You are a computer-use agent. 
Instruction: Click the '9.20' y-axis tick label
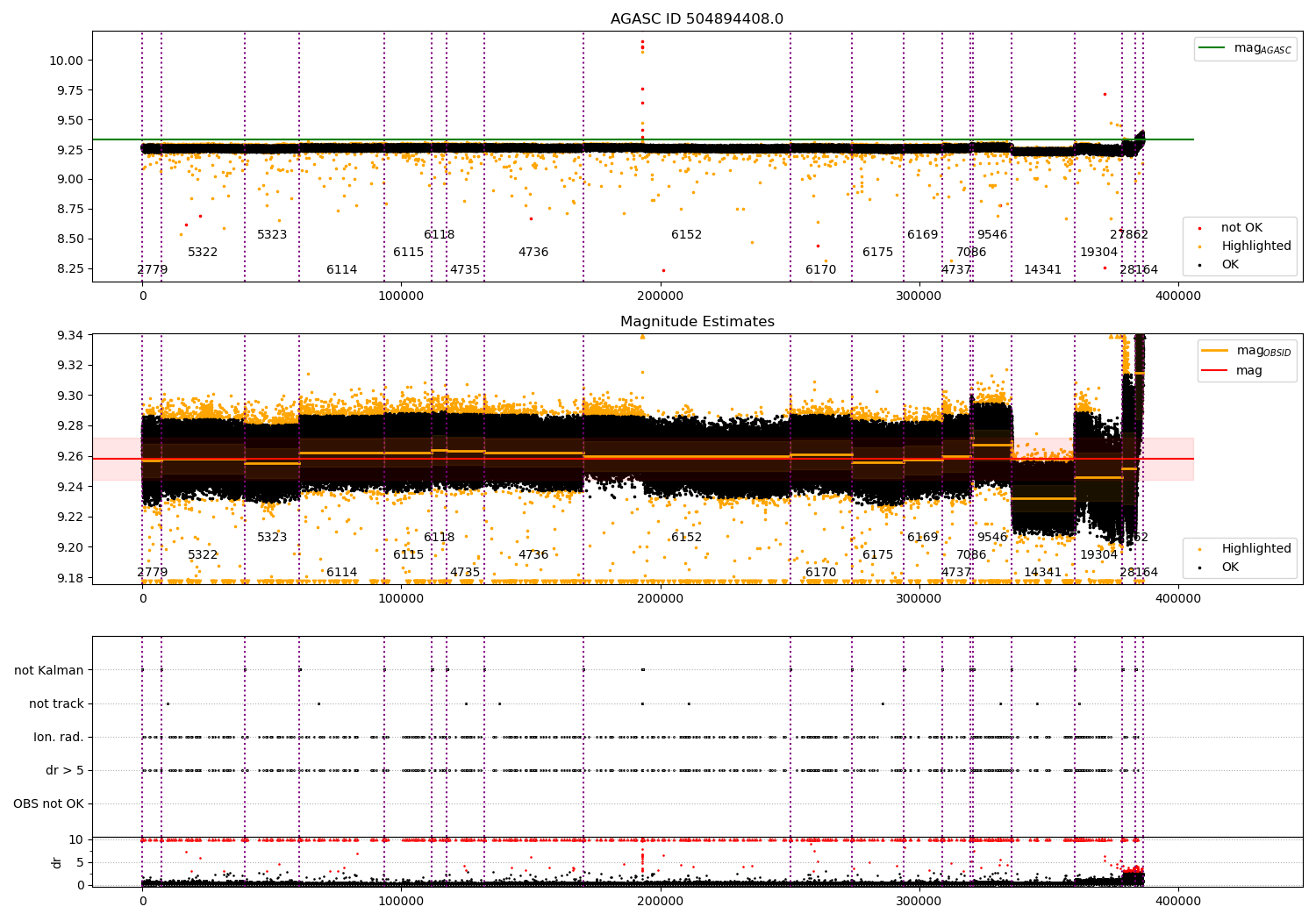click(71, 547)
